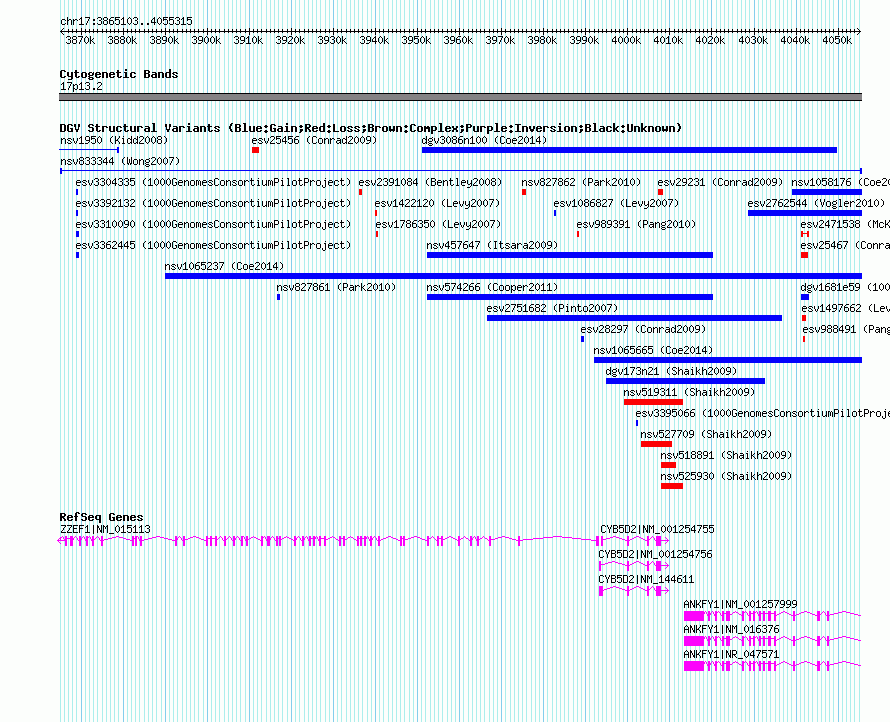The width and height of the screenshot is (890, 722).
Task: Select the ANKFY1|NM_001257999 transcript label
Action: click(740, 604)
